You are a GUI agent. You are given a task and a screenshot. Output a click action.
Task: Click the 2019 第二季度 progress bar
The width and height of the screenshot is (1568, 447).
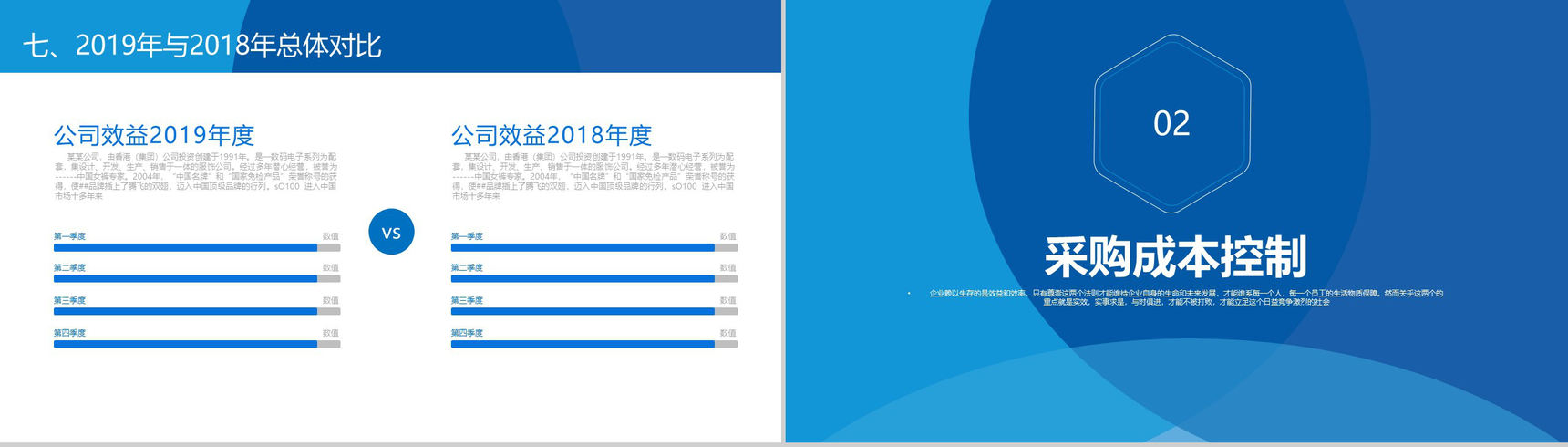point(196,279)
